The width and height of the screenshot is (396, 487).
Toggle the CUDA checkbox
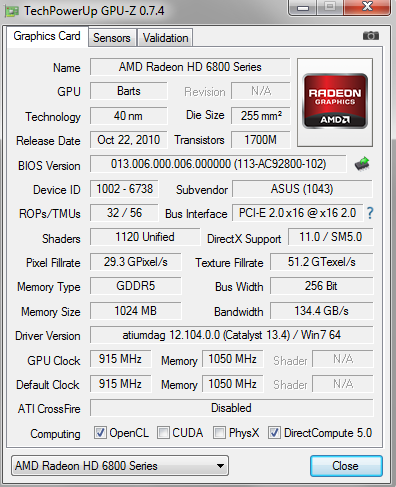163,433
